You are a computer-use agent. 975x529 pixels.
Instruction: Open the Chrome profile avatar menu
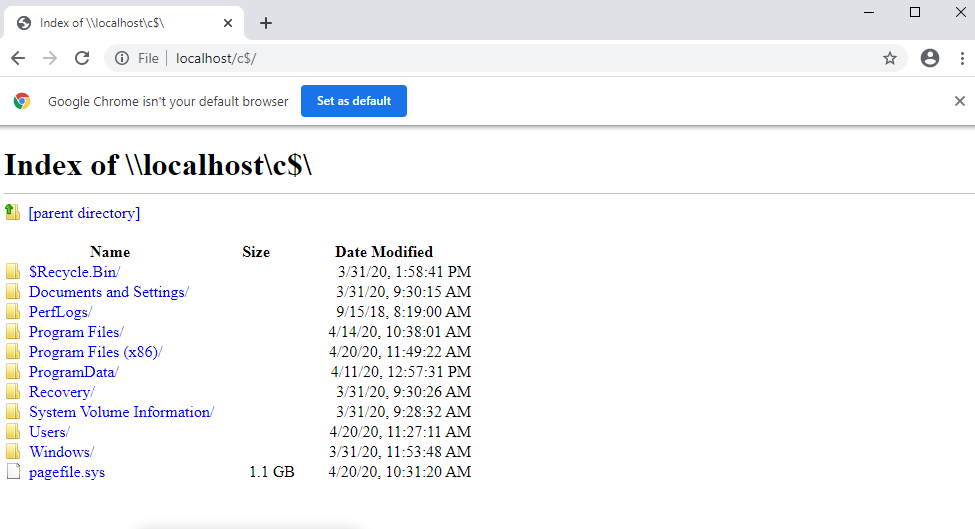[x=930, y=58]
